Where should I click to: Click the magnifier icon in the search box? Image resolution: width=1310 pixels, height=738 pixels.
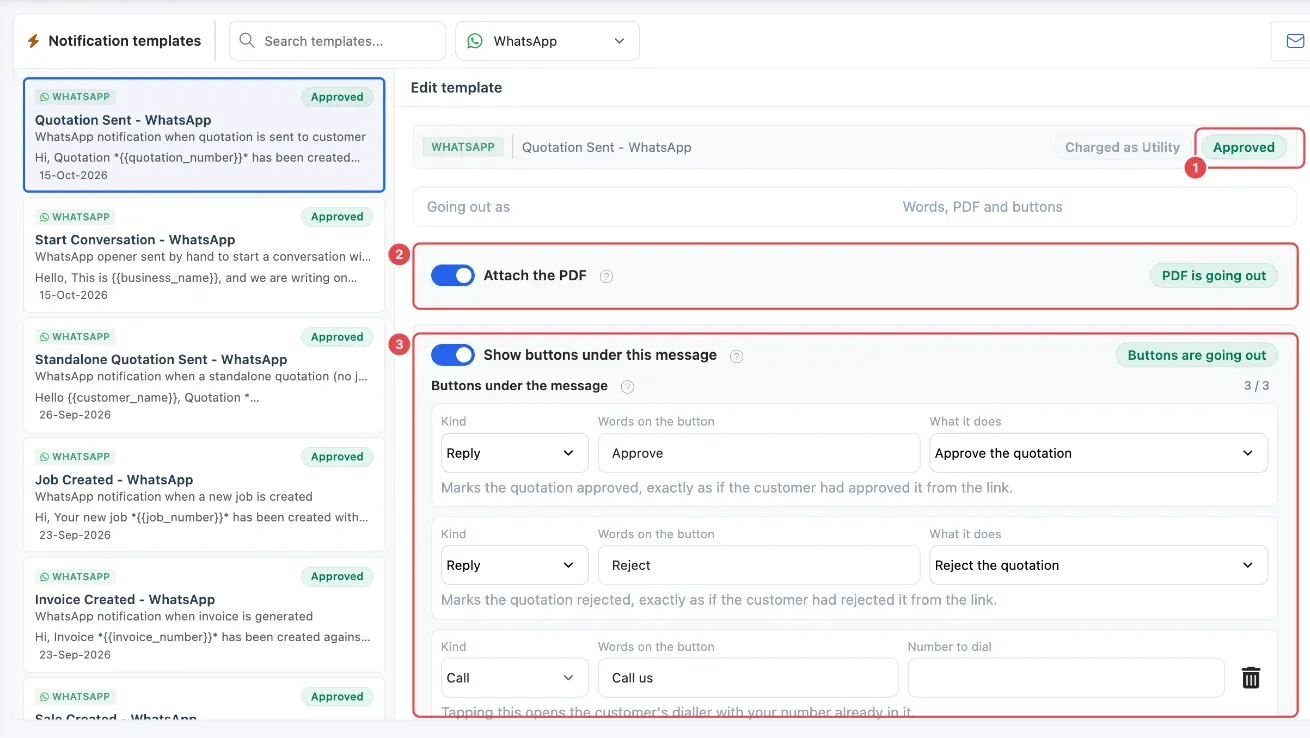tap(248, 41)
